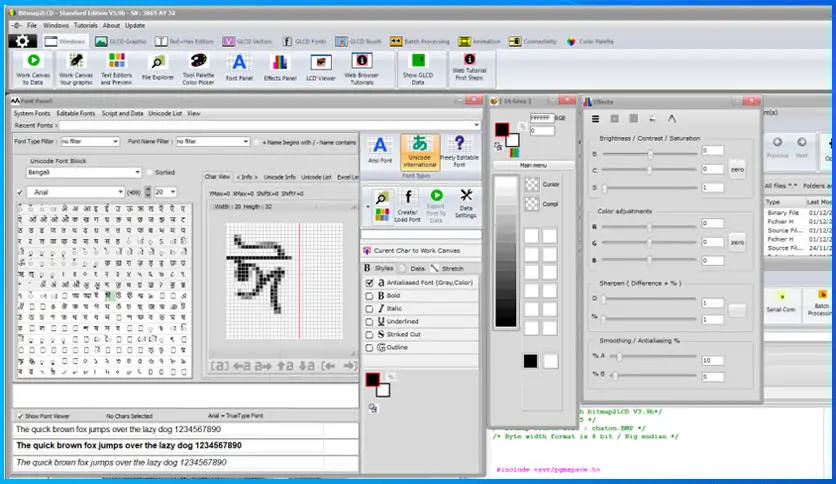
Task: Click Serial Com icon
Action: pyautogui.click(x=781, y=302)
